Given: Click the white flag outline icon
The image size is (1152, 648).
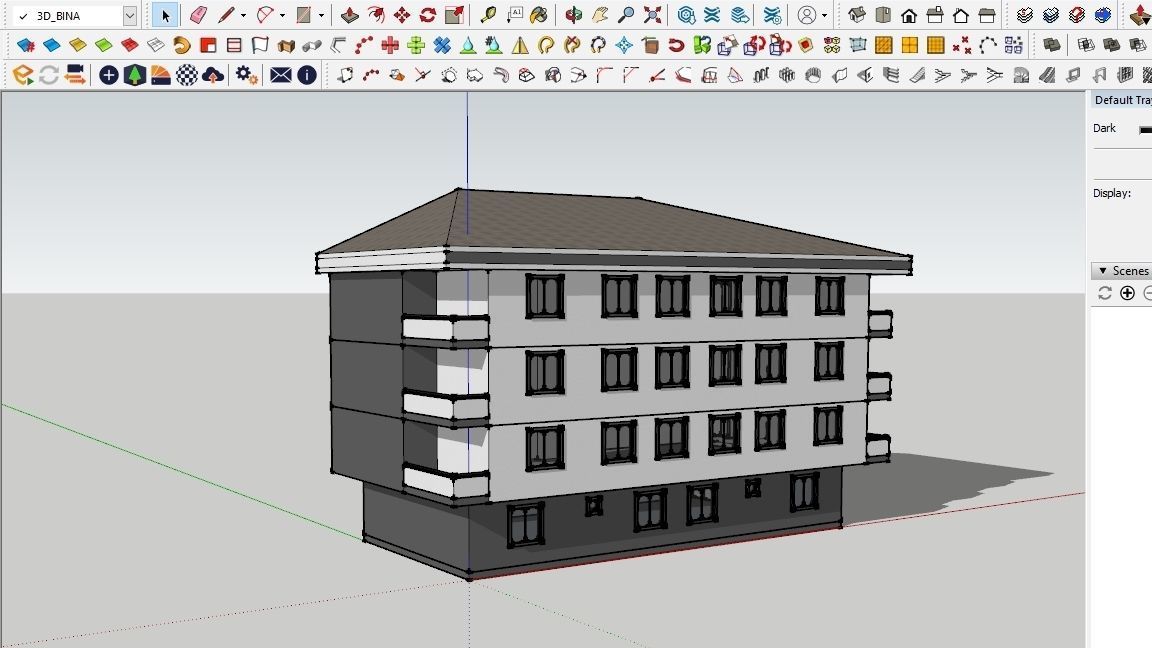Looking at the screenshot, I should click(260, 46).
